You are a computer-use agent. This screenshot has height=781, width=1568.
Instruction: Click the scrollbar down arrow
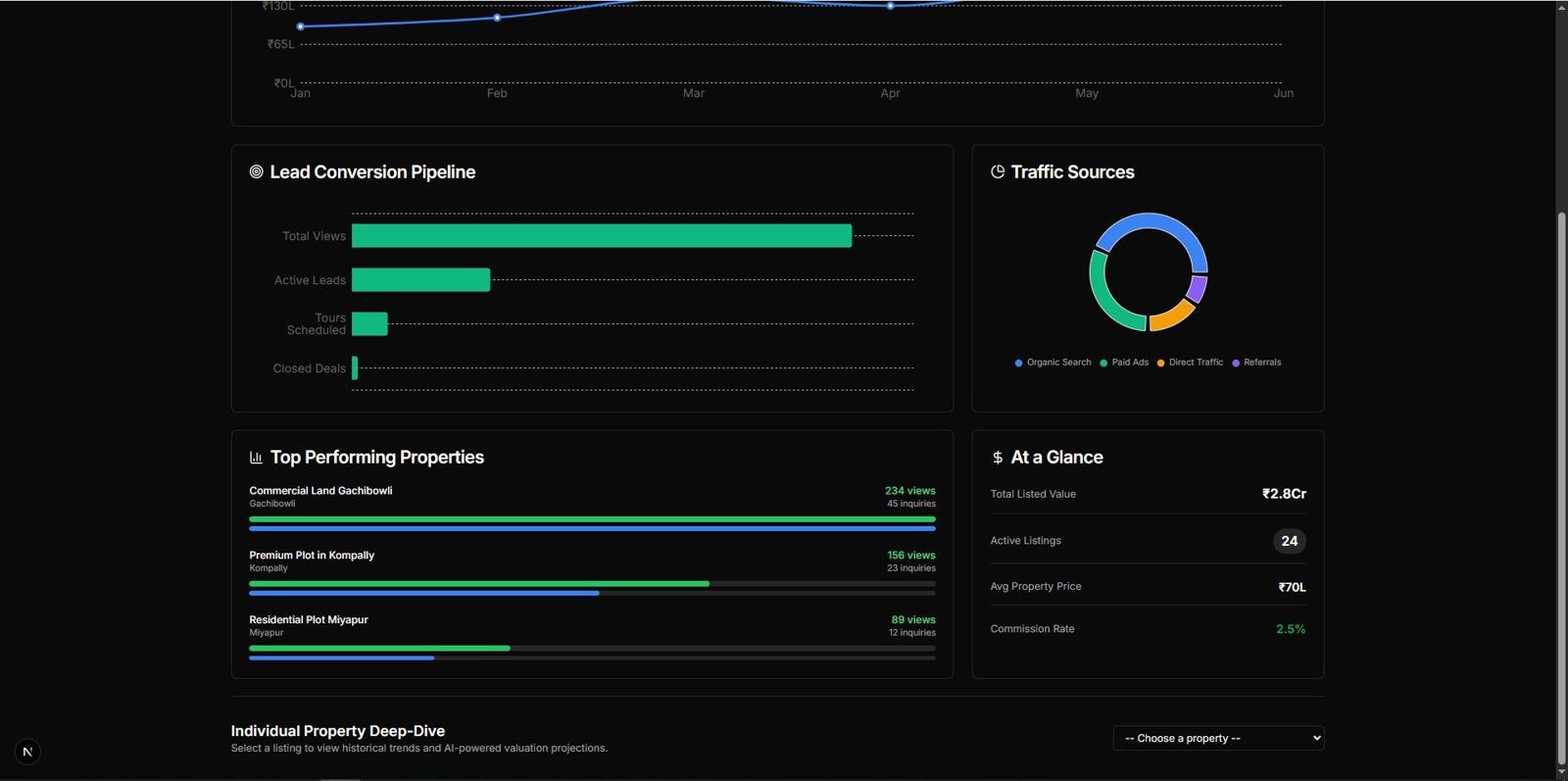coord(1562,773)
